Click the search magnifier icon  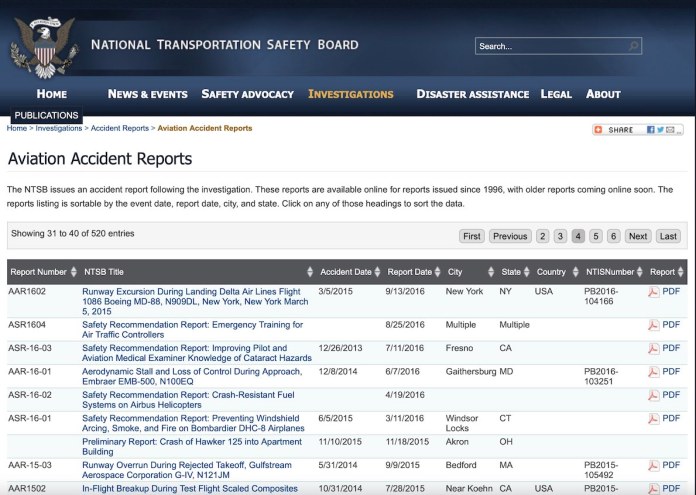(x=633, y=46)
